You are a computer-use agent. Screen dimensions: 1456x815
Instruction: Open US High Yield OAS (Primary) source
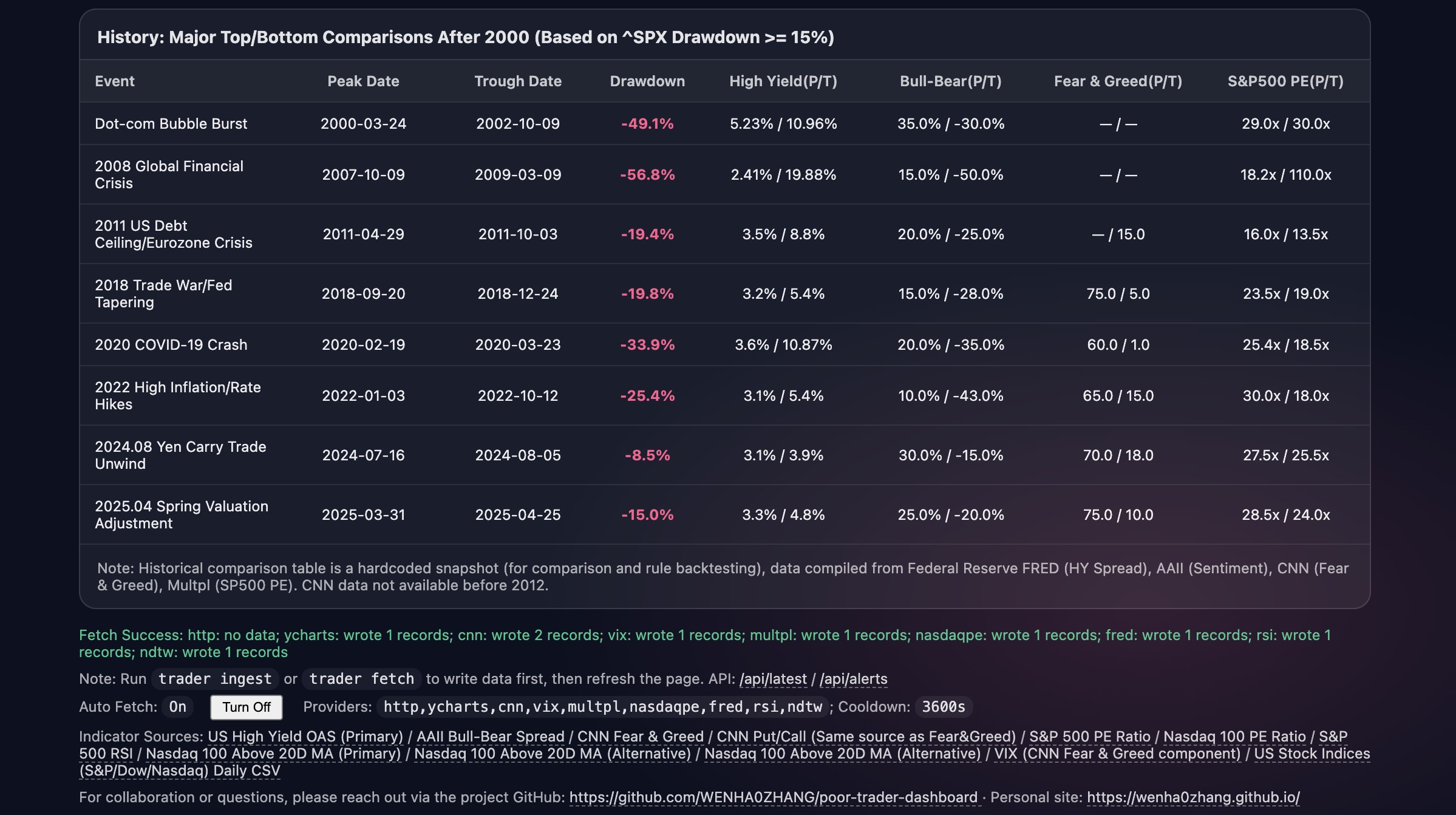click(305, 736)
